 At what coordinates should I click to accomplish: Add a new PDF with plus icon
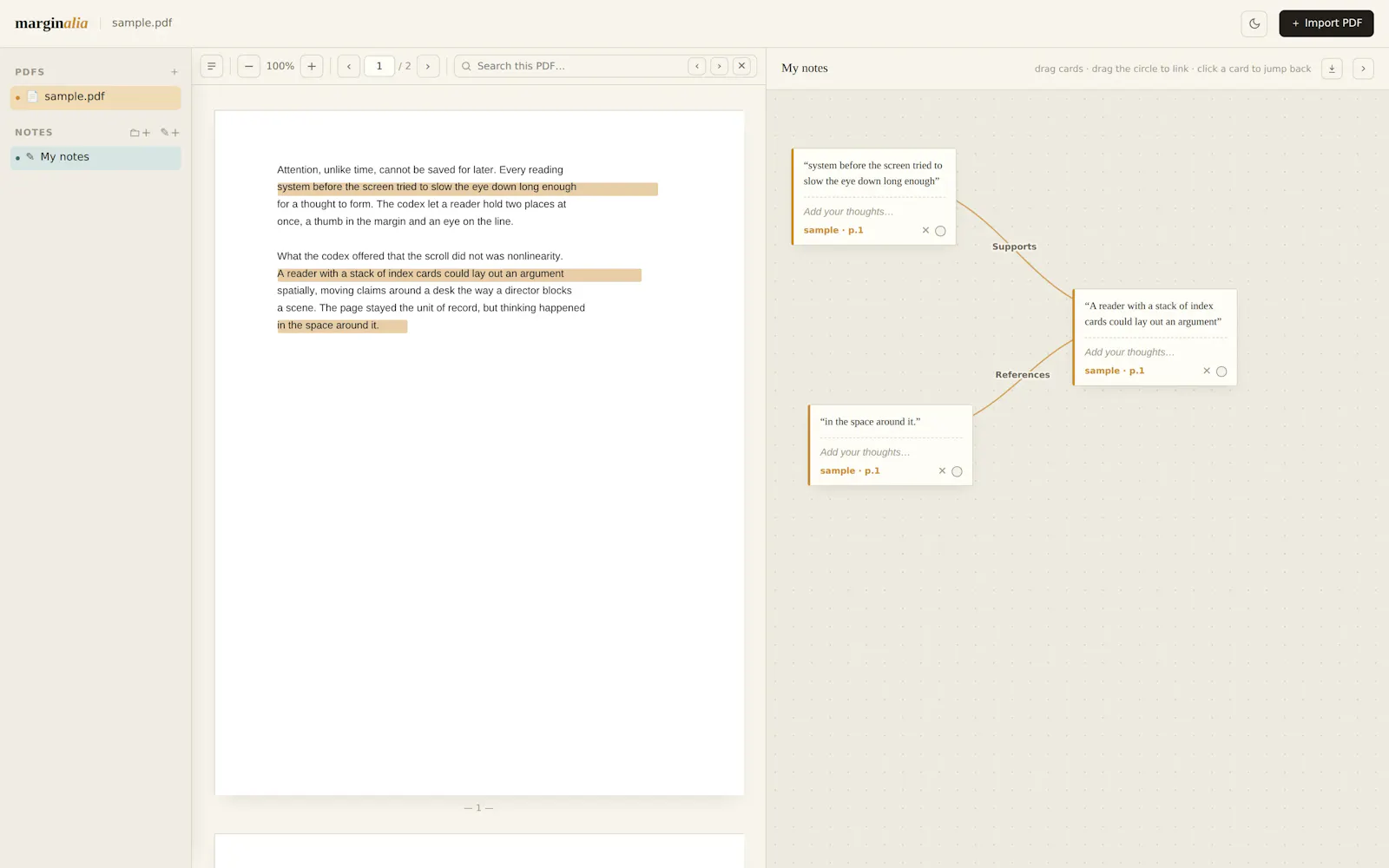click(174, 72)
